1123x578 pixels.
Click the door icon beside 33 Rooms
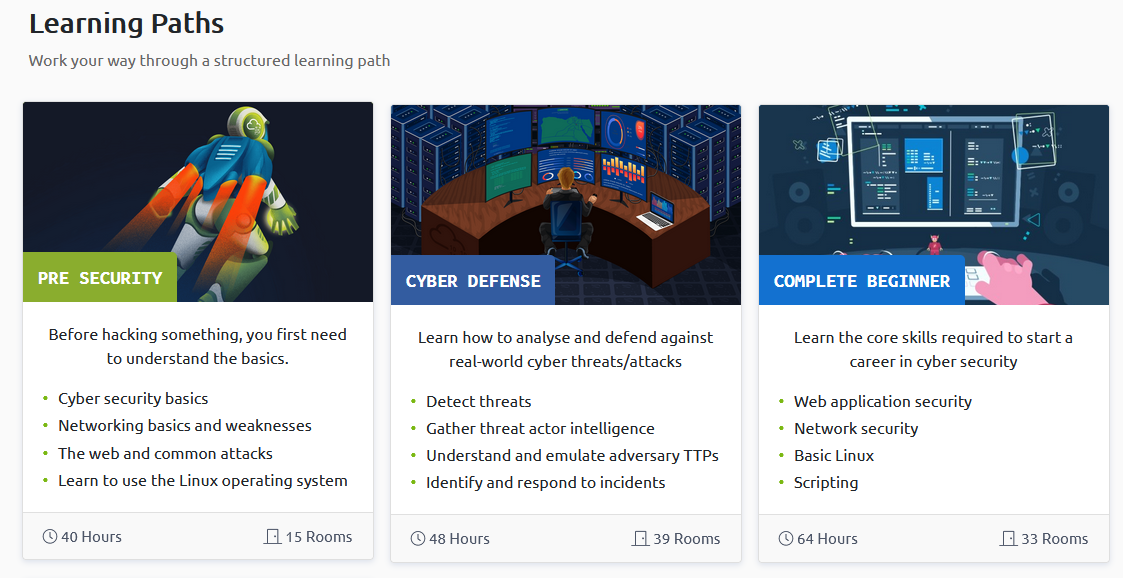[1008, 539]
